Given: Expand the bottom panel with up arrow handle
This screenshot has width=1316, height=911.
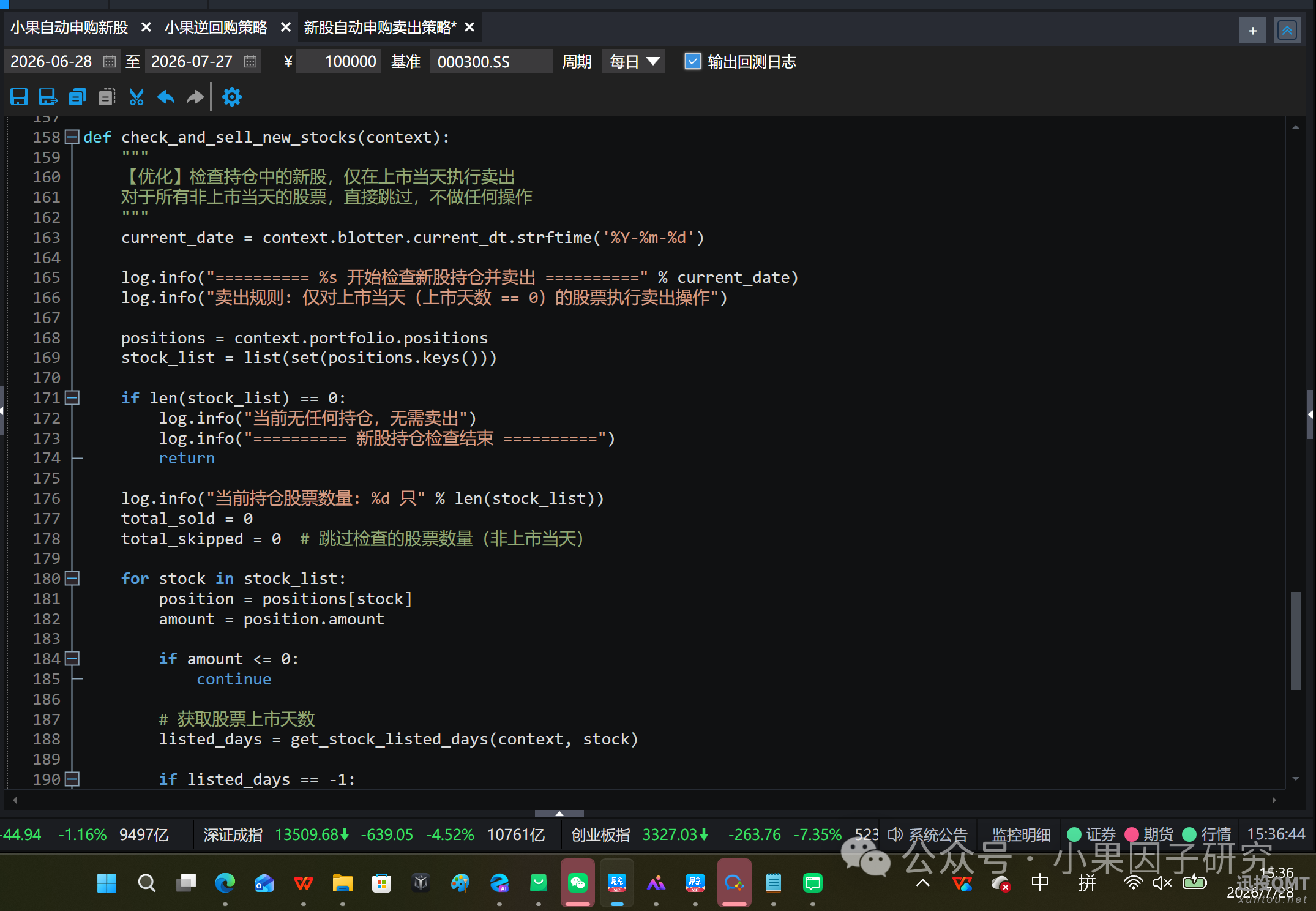Looking at the screenshot, I should pos(559,814).
